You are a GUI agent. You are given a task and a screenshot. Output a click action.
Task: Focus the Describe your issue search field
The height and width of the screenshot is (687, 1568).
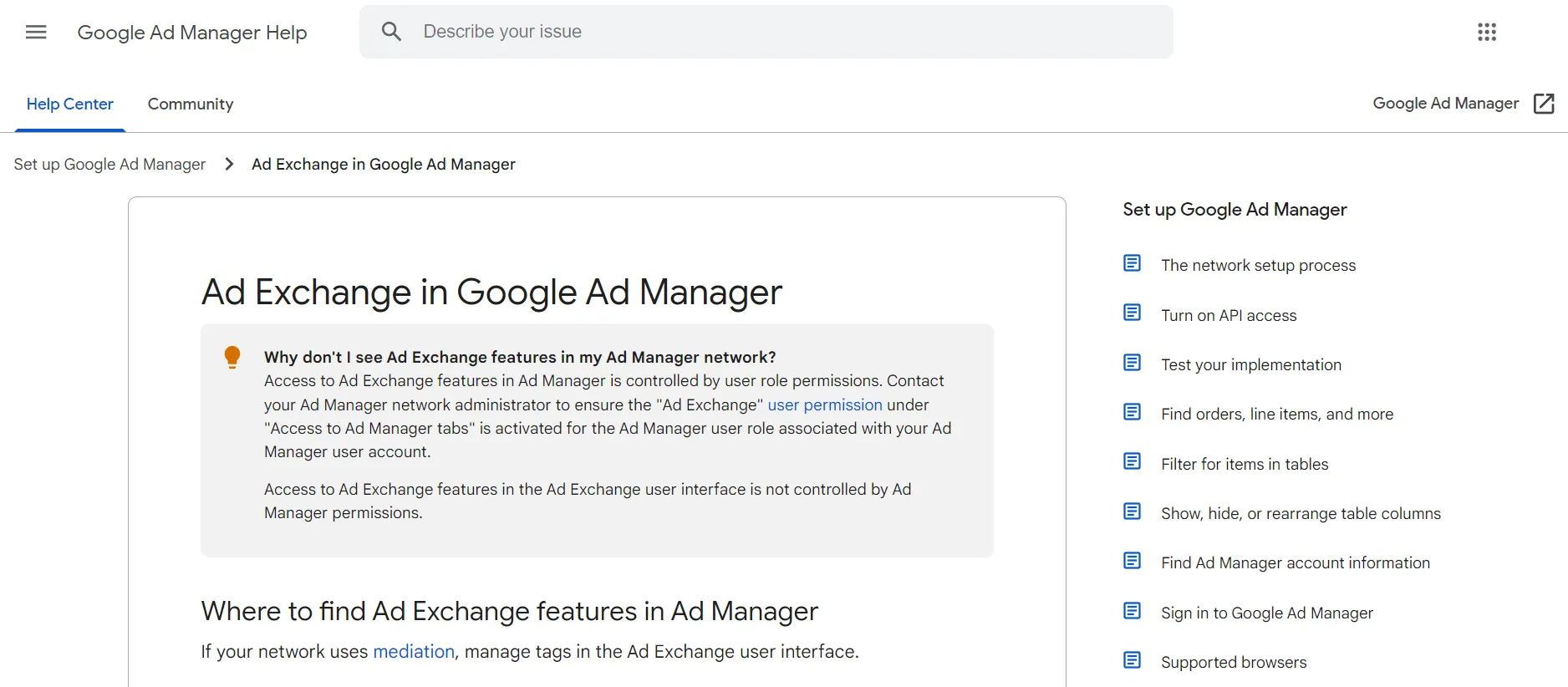tap(766, 32)
